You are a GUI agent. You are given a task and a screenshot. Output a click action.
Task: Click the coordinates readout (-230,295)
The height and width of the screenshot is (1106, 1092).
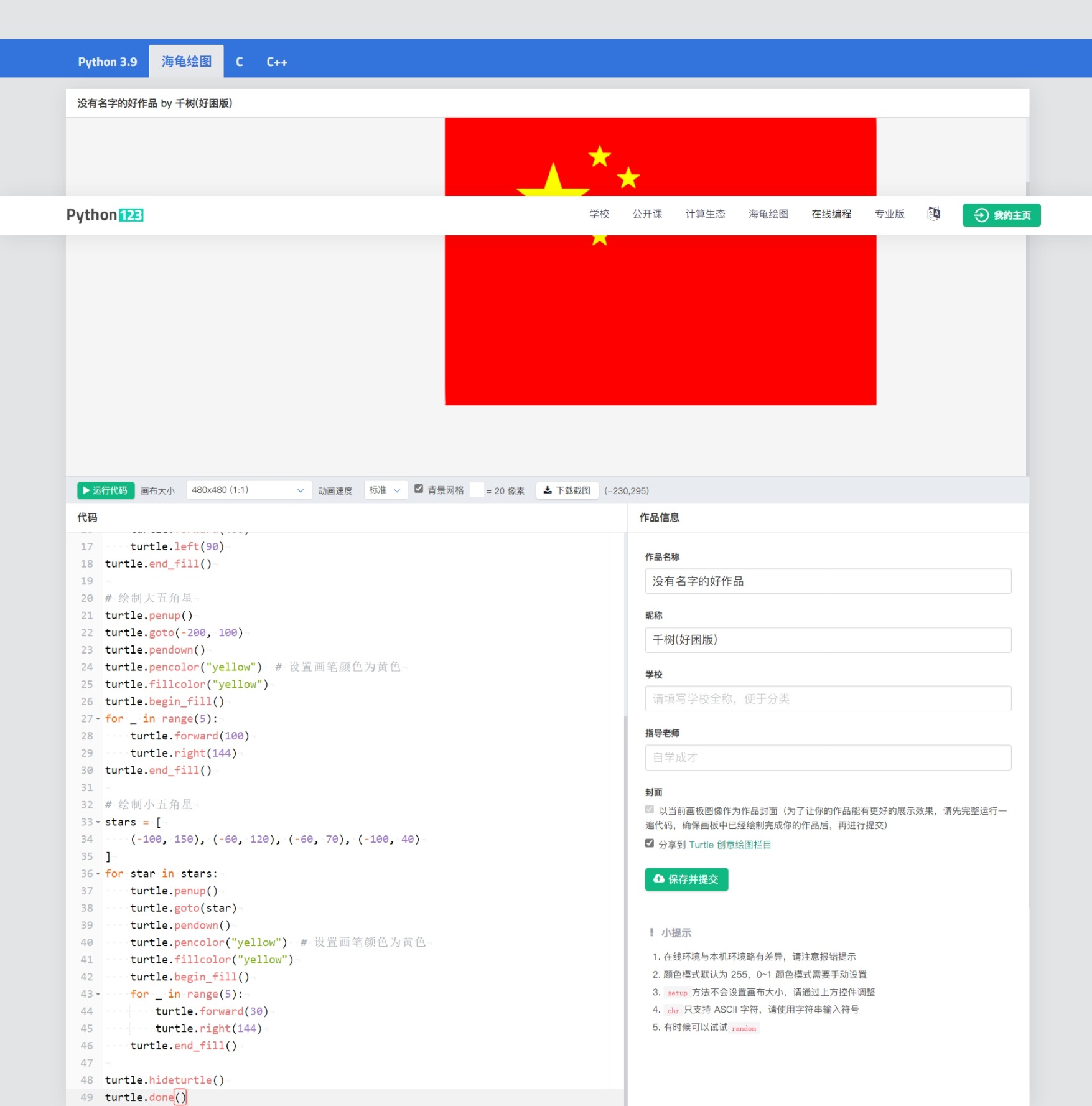pyautogui.click(x=627, y=491)
